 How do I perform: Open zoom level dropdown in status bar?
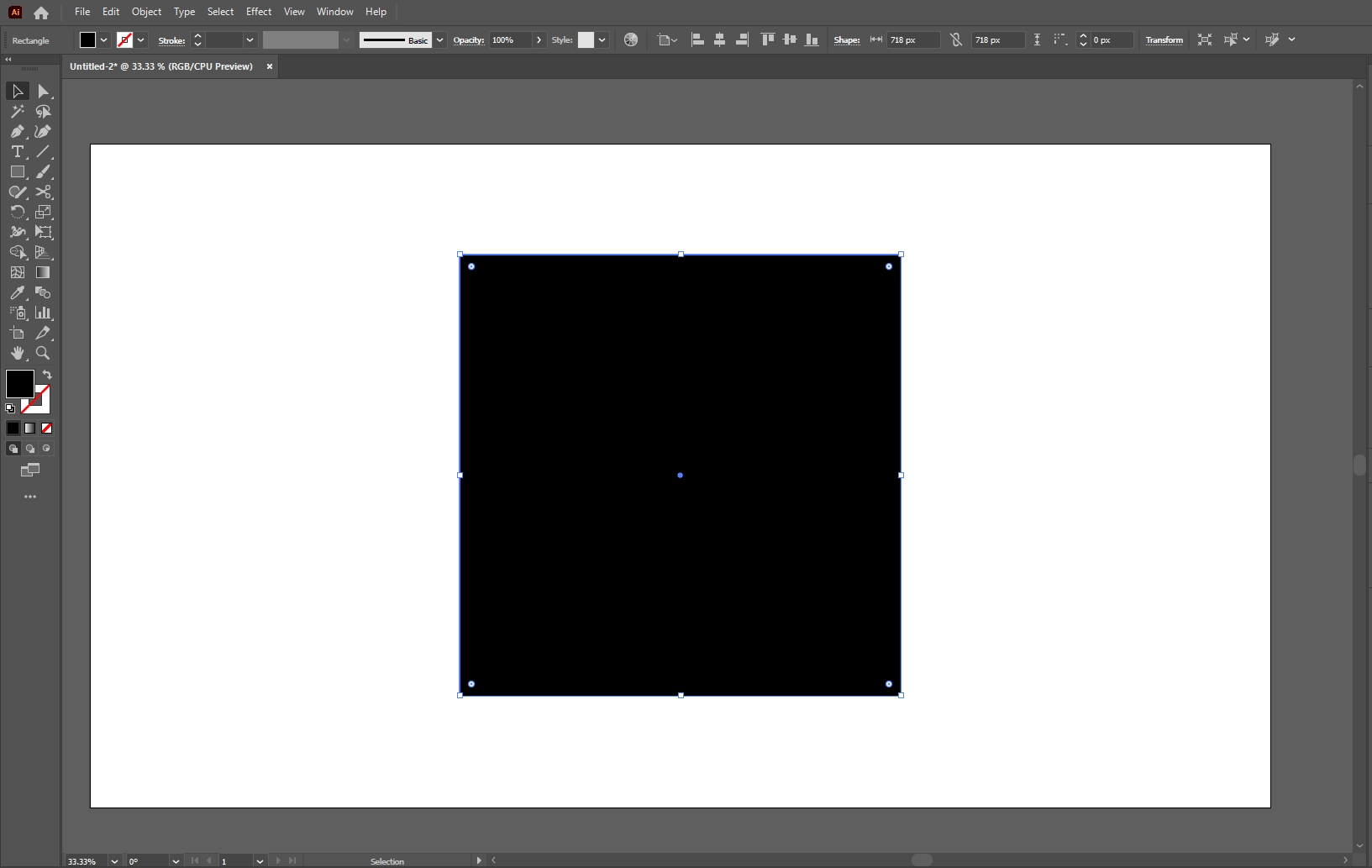114,861
